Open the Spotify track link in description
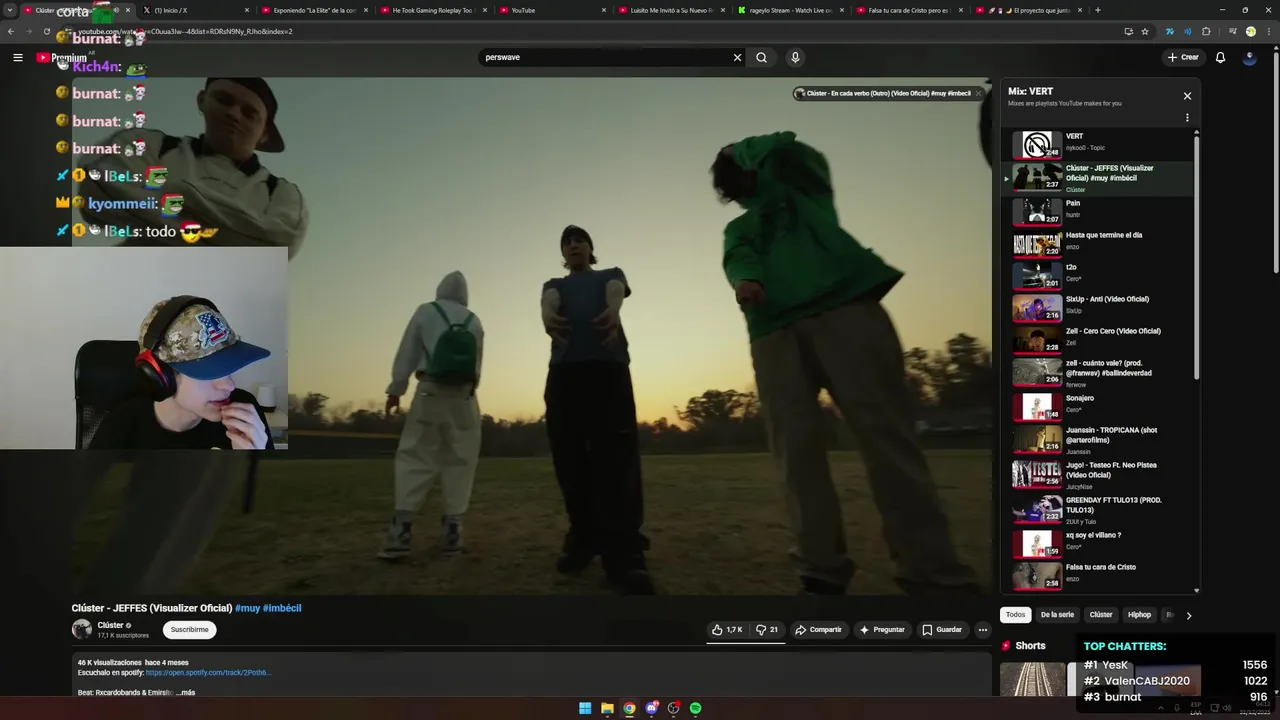The image size is (1280, 720). (208, 673)
